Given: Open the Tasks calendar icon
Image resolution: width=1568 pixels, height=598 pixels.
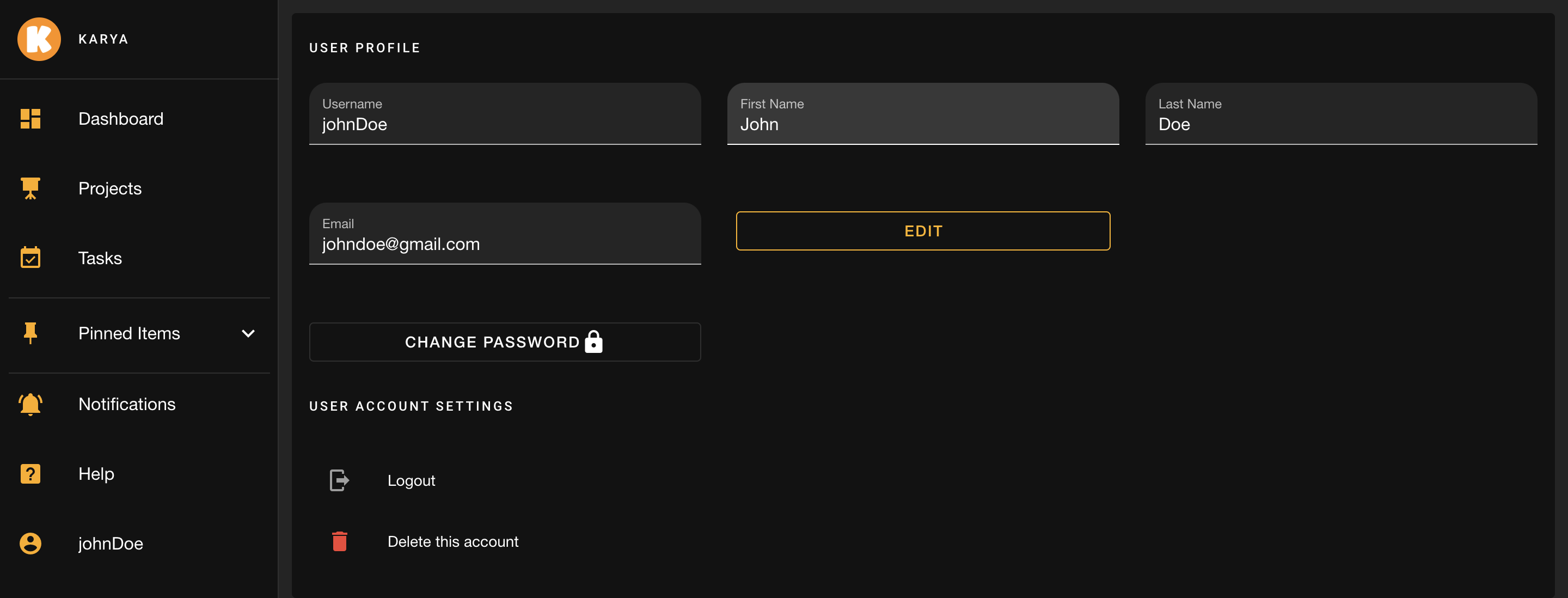Looking at the screenshot, I should coord(31,258).
